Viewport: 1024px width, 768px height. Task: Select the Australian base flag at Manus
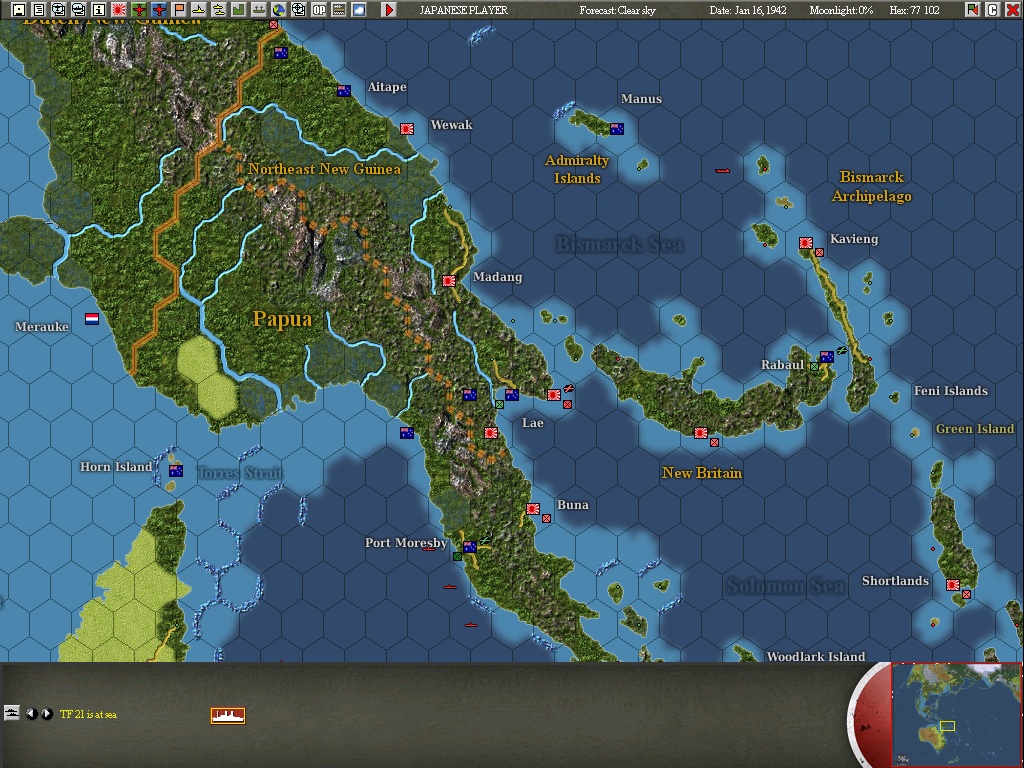(x=616, y=129)
